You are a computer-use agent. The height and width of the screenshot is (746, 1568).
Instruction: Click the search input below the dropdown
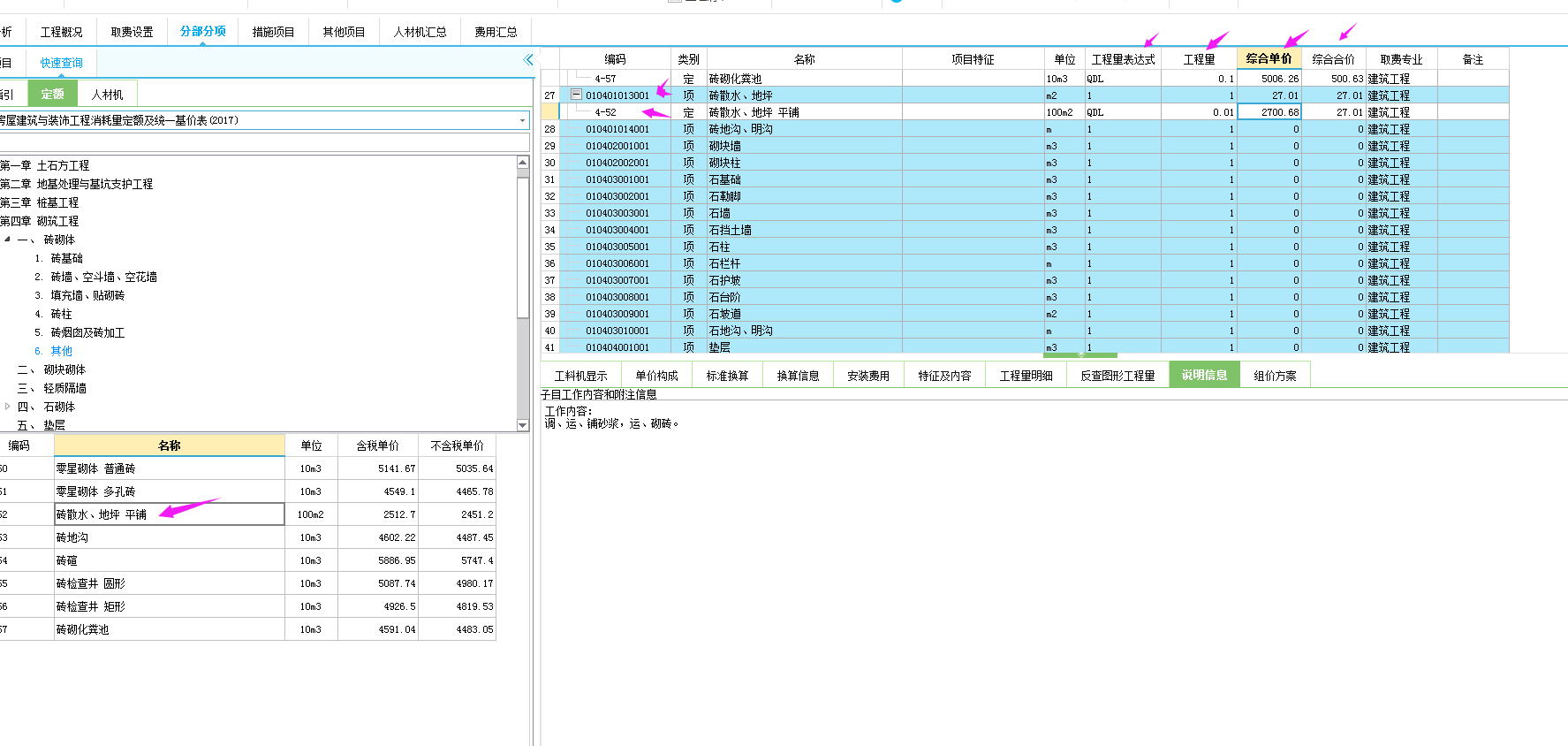(263, 142)
